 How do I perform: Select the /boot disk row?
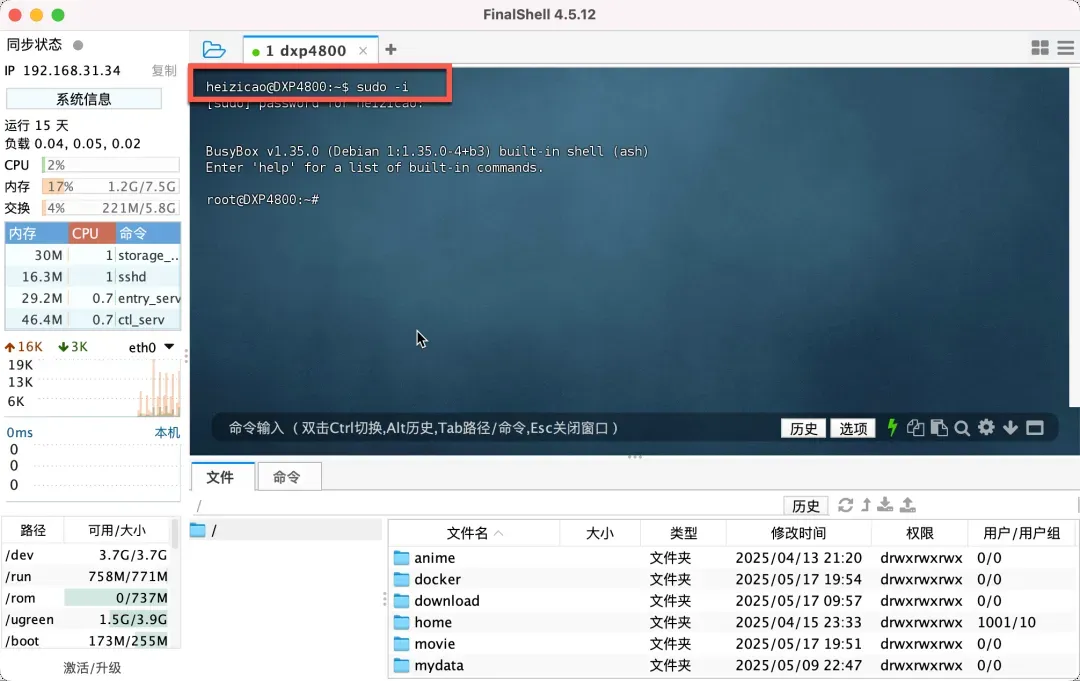click(x=87, y=641)
